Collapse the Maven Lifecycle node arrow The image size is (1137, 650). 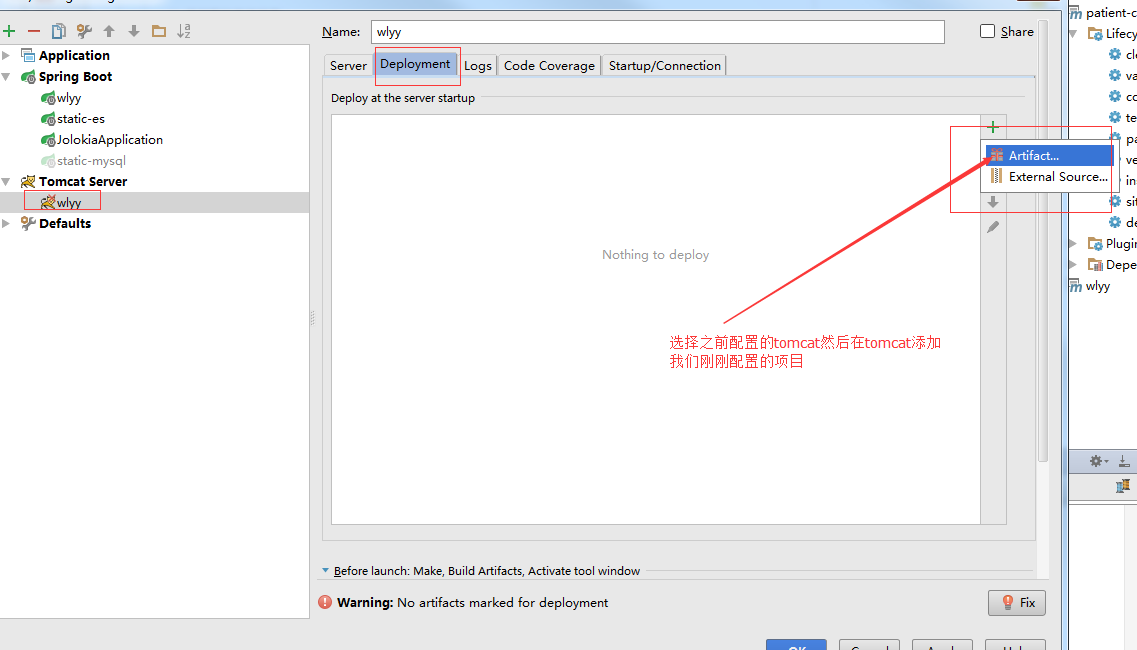(x=1073, y=33)
